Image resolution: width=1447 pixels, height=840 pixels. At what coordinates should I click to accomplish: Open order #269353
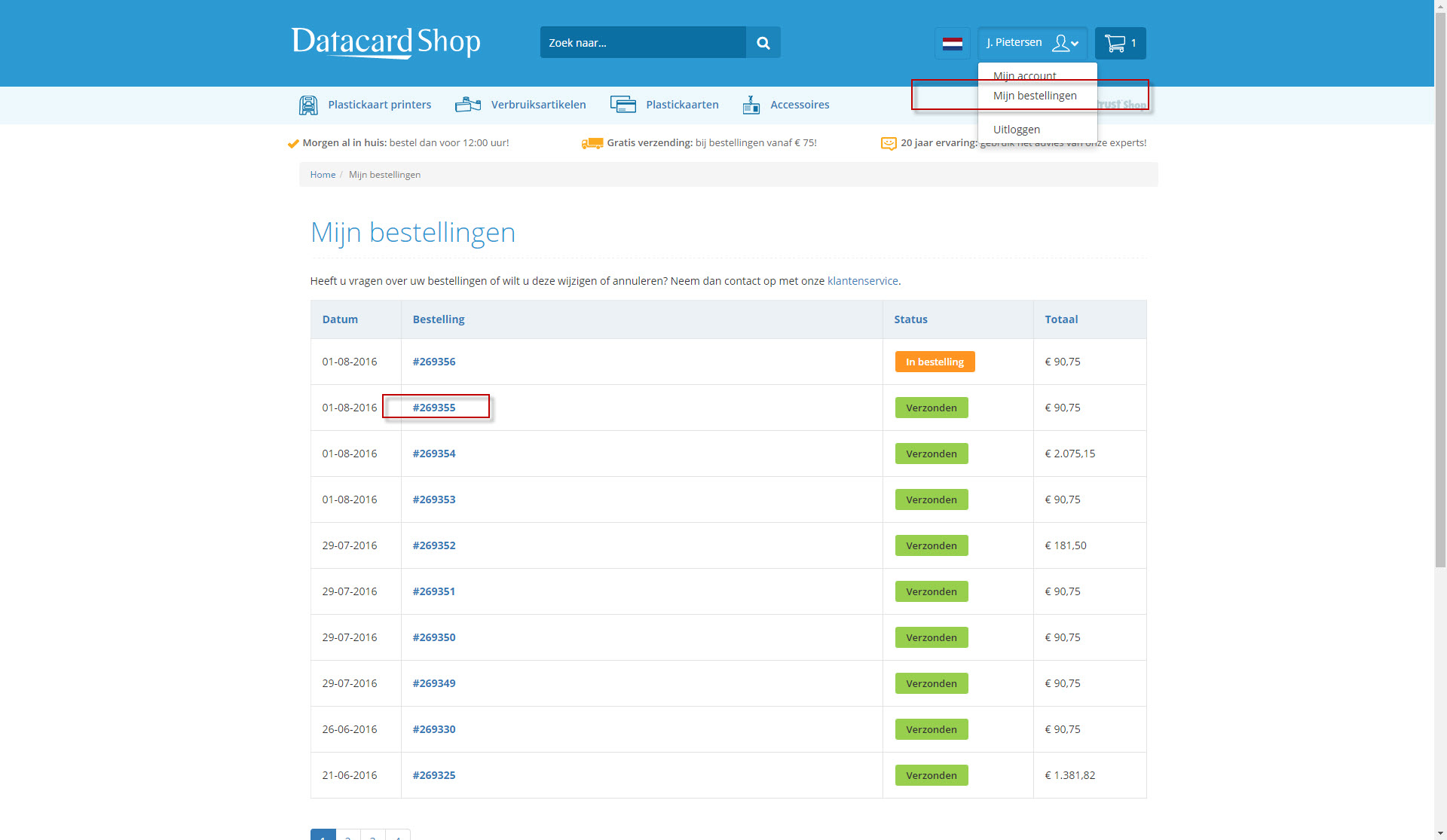point(434,499)
